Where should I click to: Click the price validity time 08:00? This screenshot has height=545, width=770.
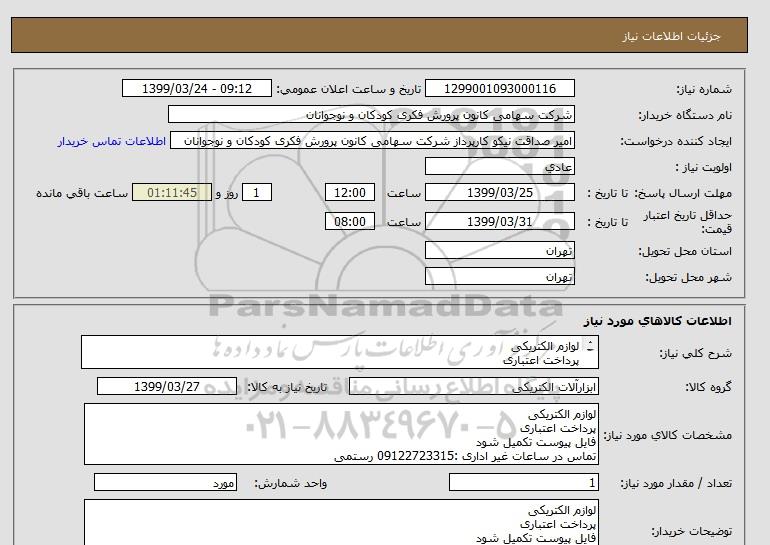350,221
